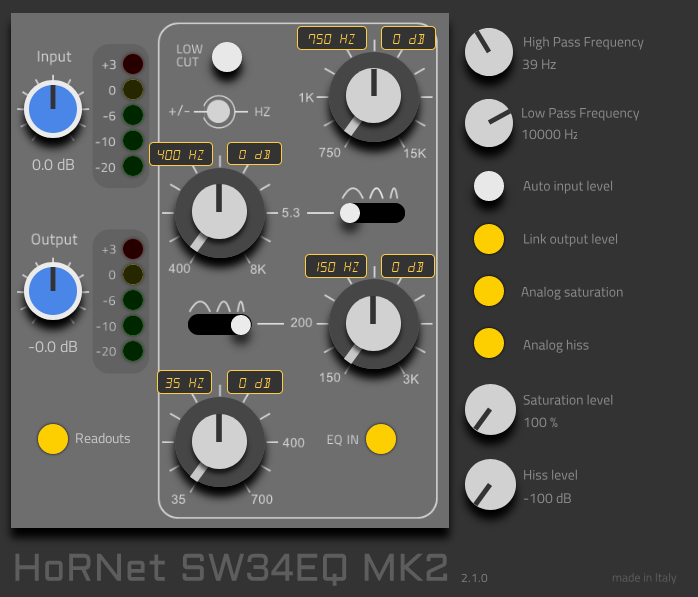Click the 100 % saturation value
This screenshot has height=597, width=698.
point(540,422)
